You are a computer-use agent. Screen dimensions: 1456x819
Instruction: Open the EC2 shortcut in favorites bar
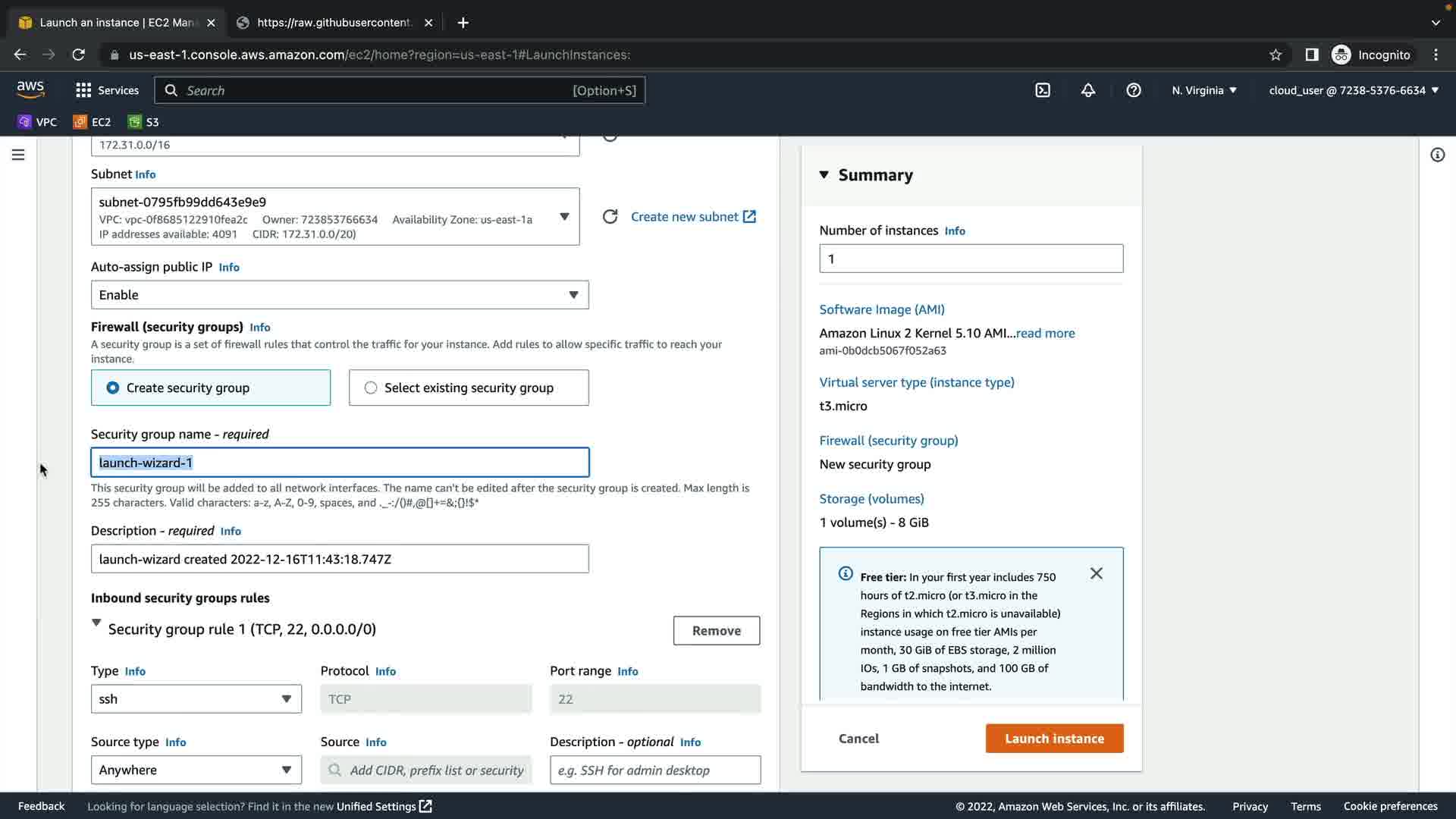92,122
